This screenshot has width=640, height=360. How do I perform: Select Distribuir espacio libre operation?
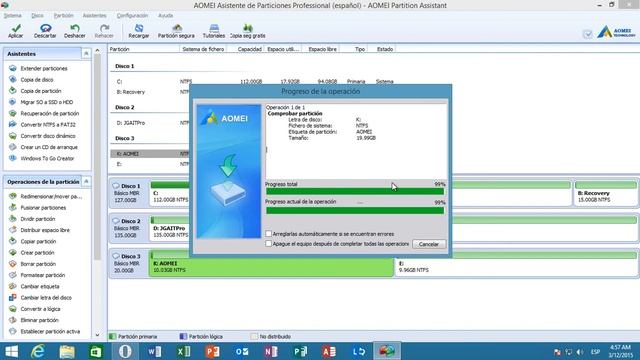[45, 230]
